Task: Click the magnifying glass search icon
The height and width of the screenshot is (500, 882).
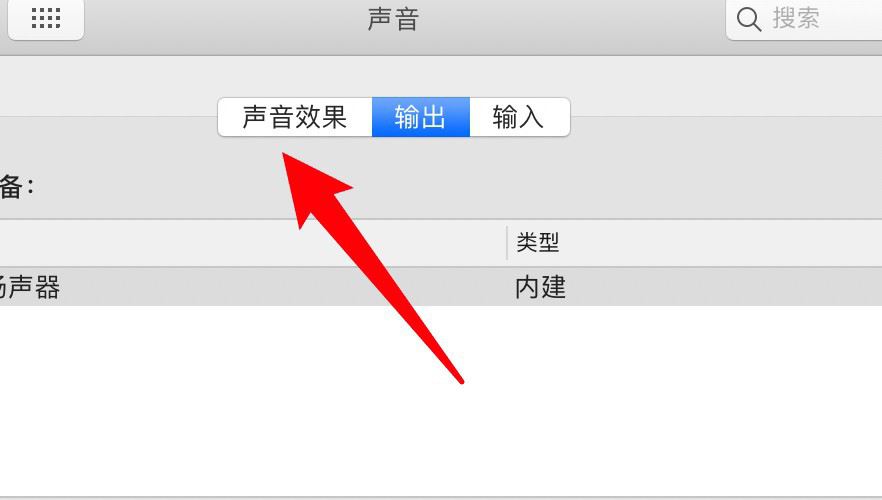Action: pos(749,19)
